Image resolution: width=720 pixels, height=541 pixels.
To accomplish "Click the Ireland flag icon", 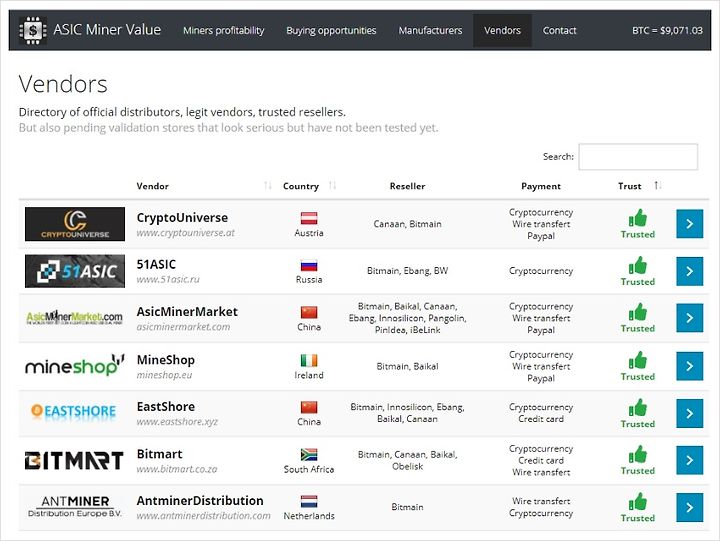I will pyautogui.click(x=309, y=361).
